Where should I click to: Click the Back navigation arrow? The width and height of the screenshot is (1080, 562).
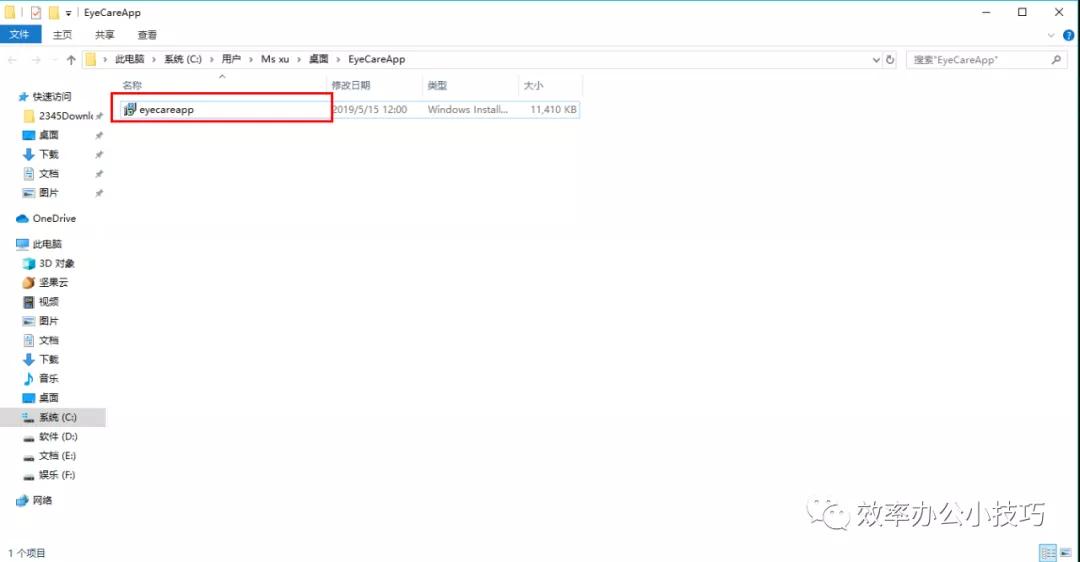[x=12, y=60]
